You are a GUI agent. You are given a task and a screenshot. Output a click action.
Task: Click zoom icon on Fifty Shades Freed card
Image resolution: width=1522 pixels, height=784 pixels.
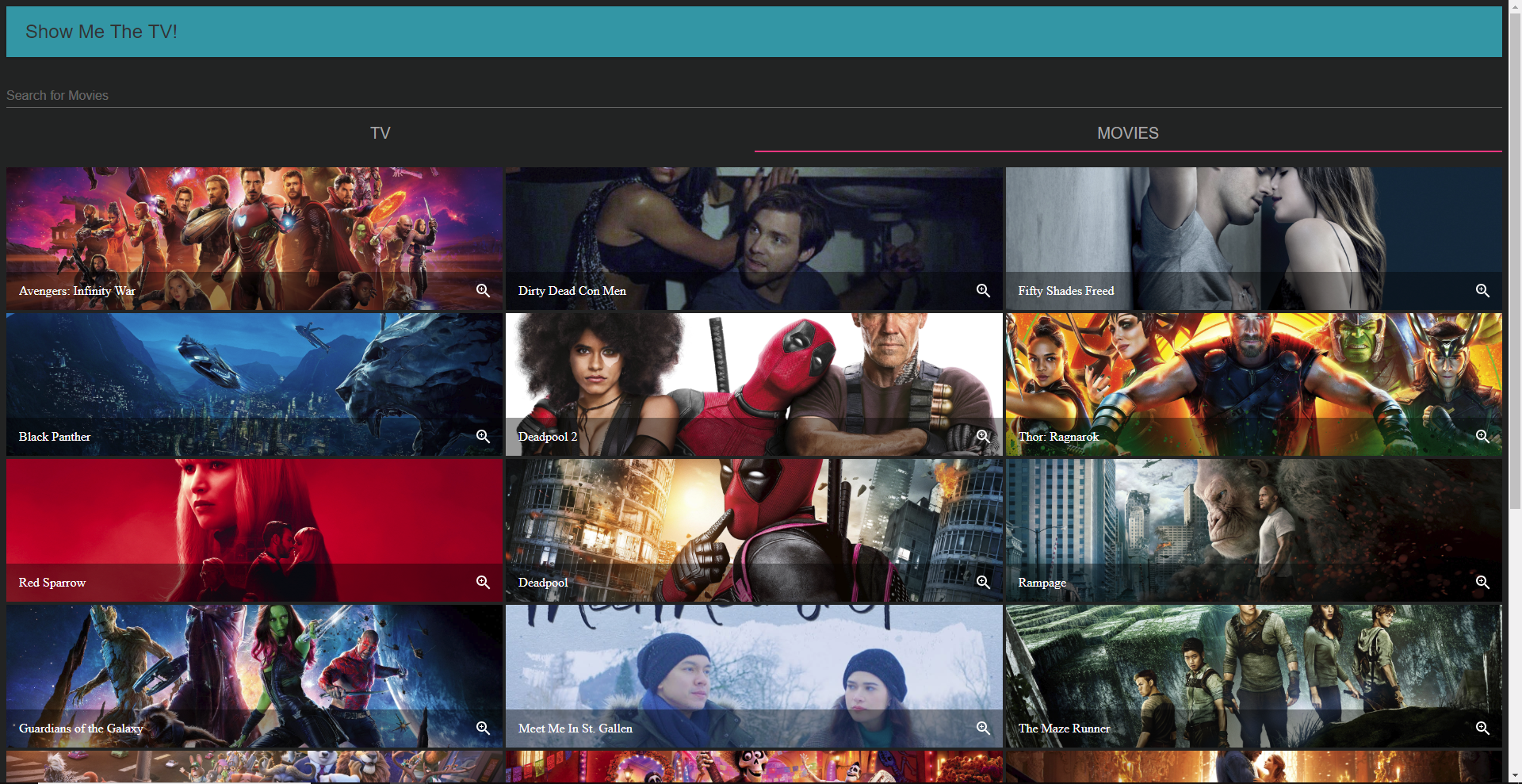click(x=1482, y=291)
